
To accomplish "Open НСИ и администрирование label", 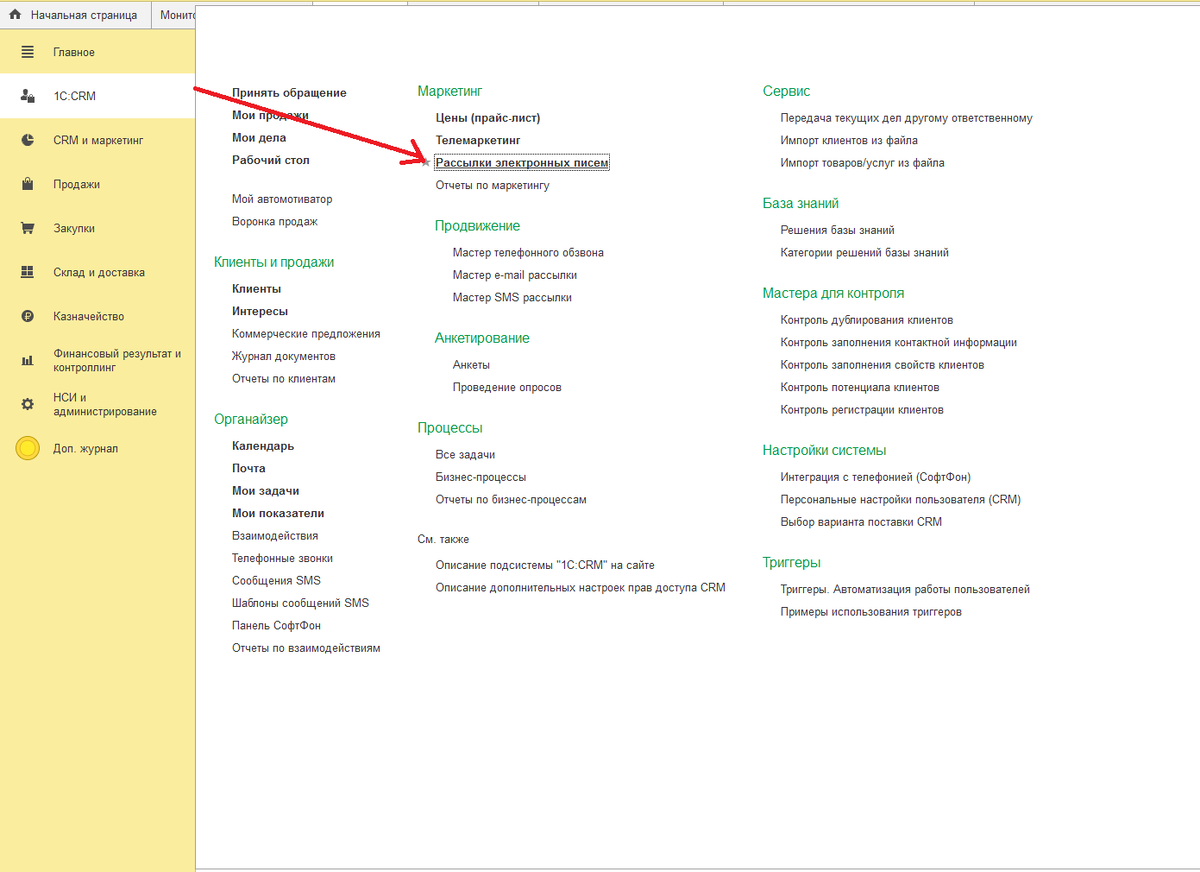I will (x=105, y=404).
